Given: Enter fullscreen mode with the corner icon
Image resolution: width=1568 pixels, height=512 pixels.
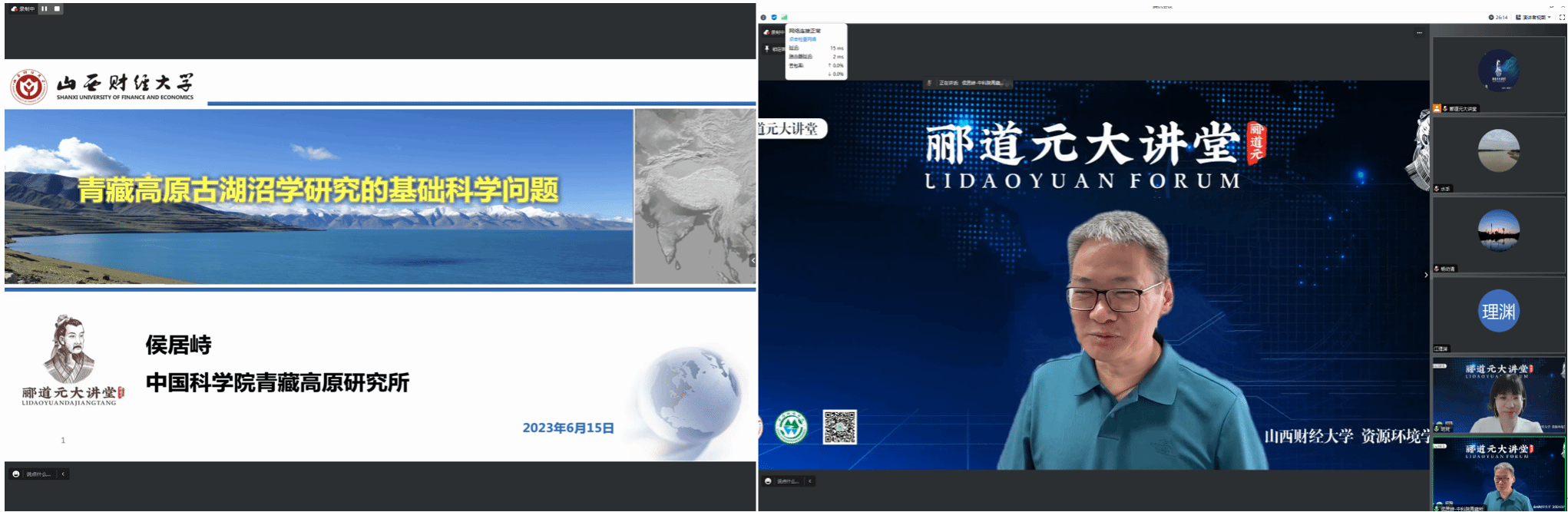Looking at the screenshot, I should click(x=1561, y=17).
